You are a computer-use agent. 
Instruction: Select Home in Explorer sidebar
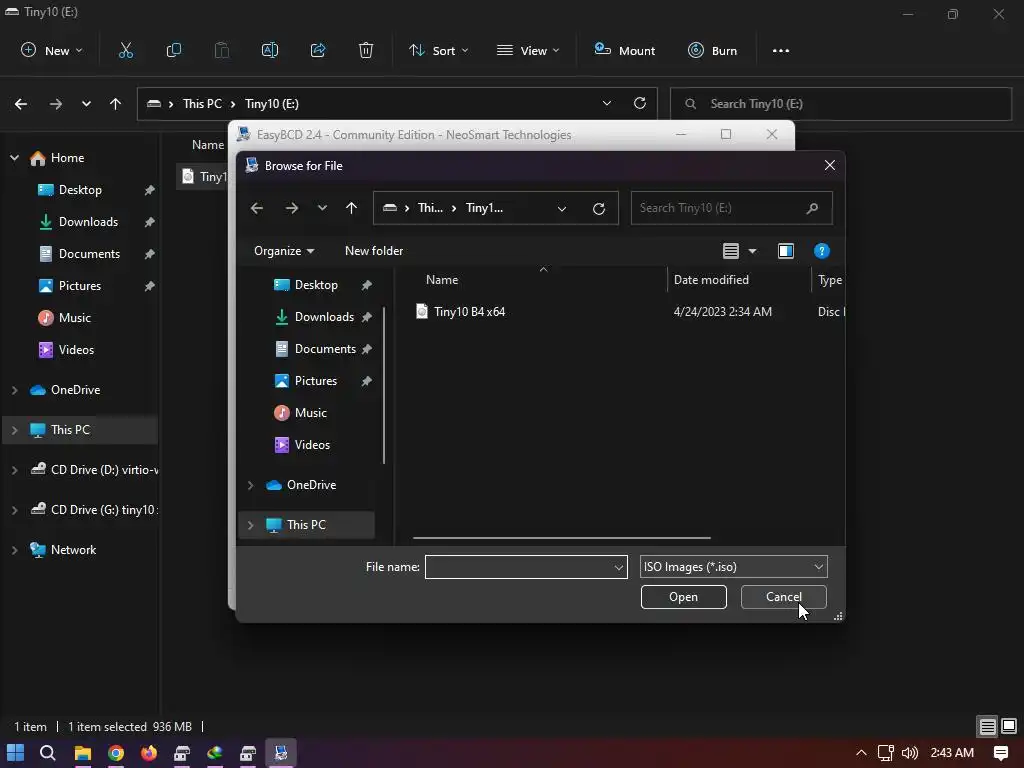pyautogui.click(x=67, y=158)
